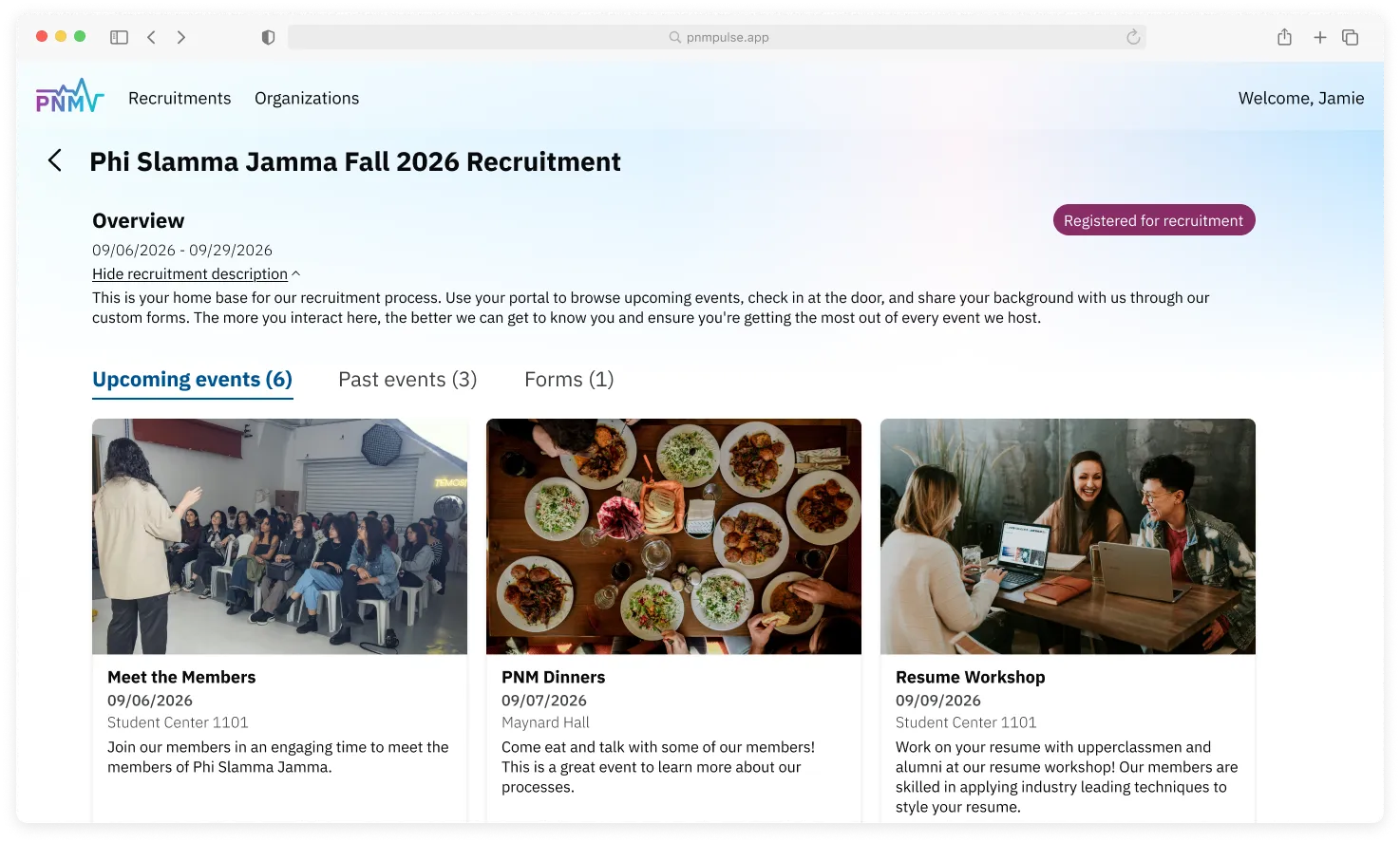Click the privacy shield icon in the toolbar
Image resolution: width=1400 pixels, height=843 pixels.
[268, 36]
